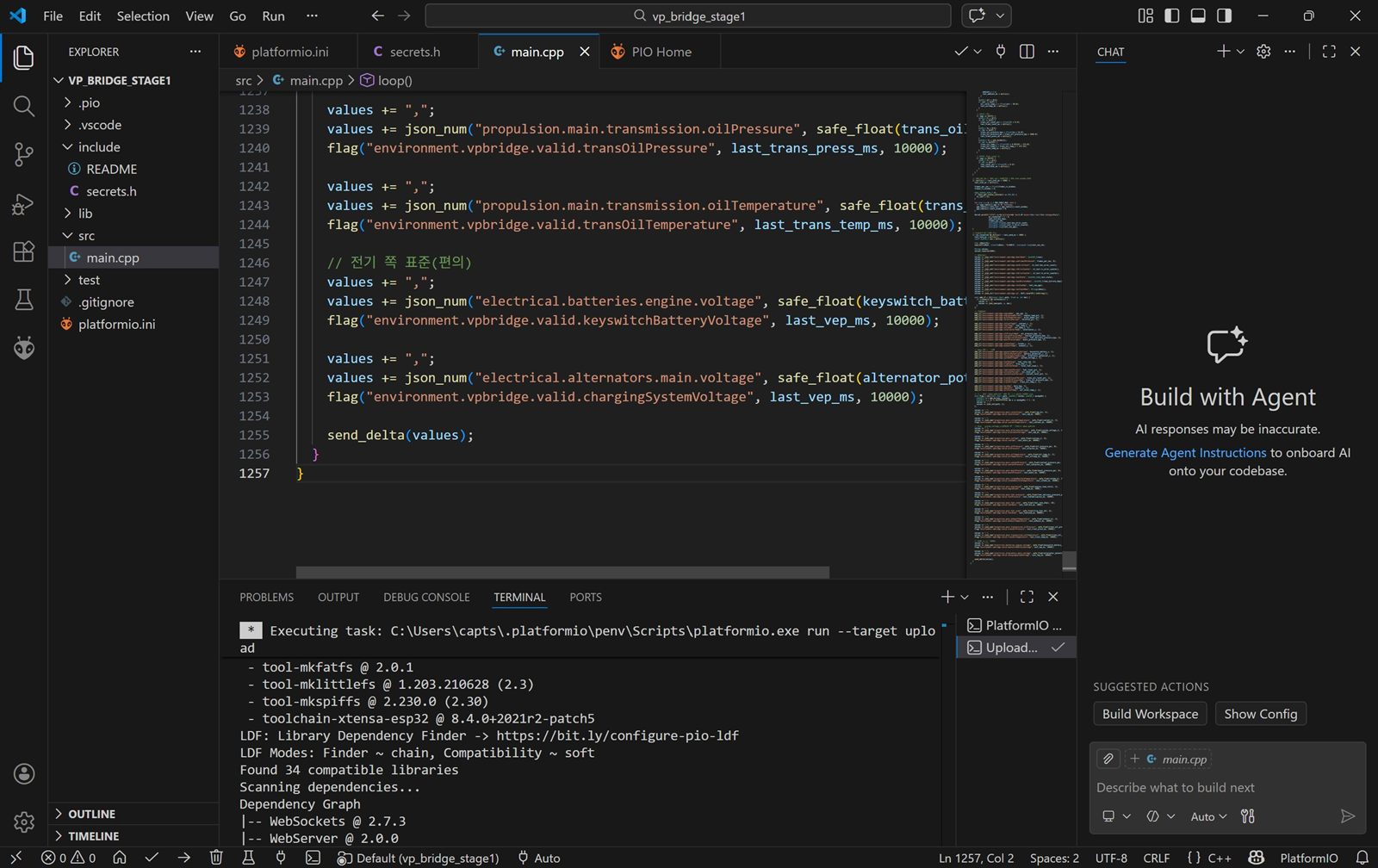The width and height of the screenshot is (1378, 868).
Task: Select the PlatformIO alien icon in the activity bar
Action: pos(23,348)
